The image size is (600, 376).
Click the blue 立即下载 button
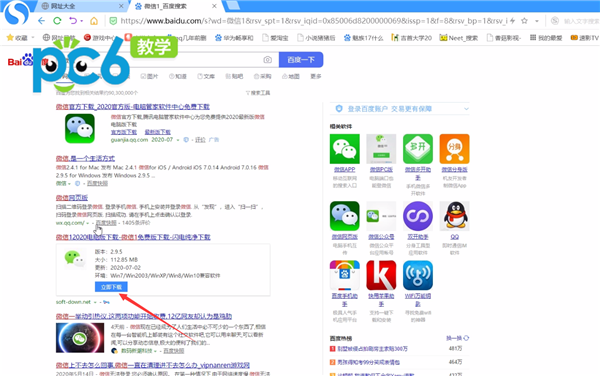(x=111, y=287)
